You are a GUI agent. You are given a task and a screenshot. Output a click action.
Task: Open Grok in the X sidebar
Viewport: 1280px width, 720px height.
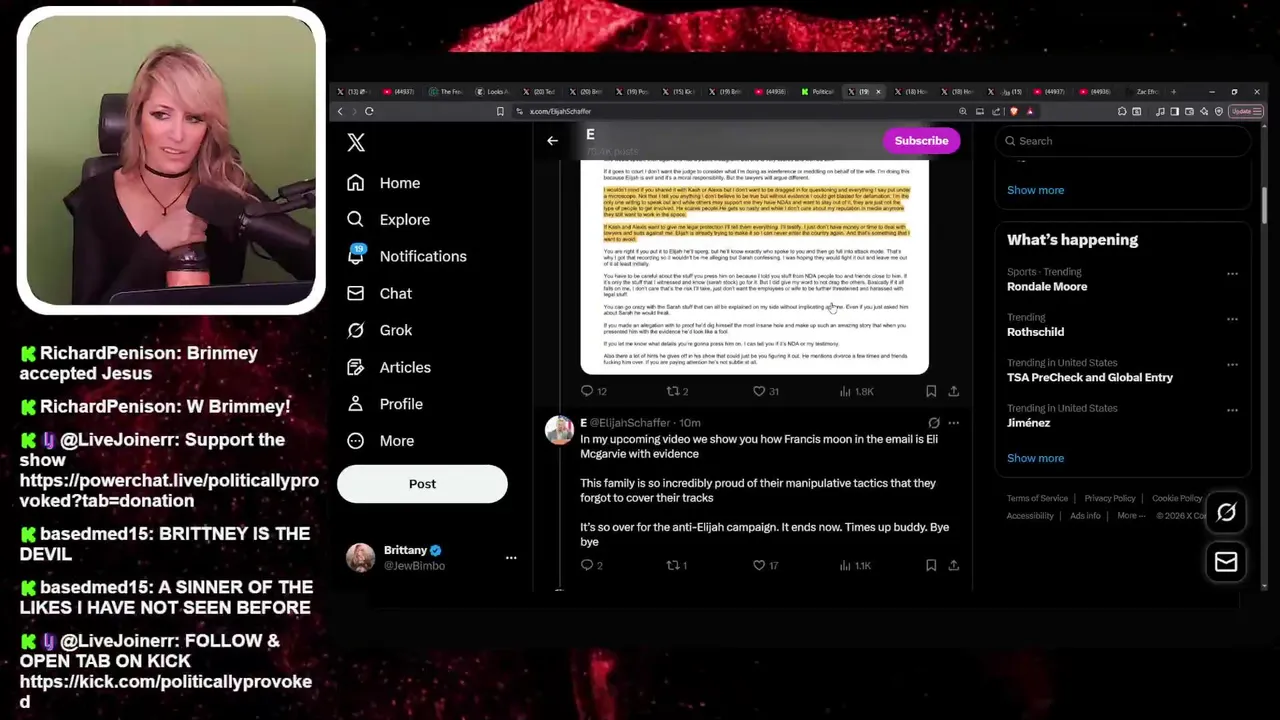[x=379, y=330]
